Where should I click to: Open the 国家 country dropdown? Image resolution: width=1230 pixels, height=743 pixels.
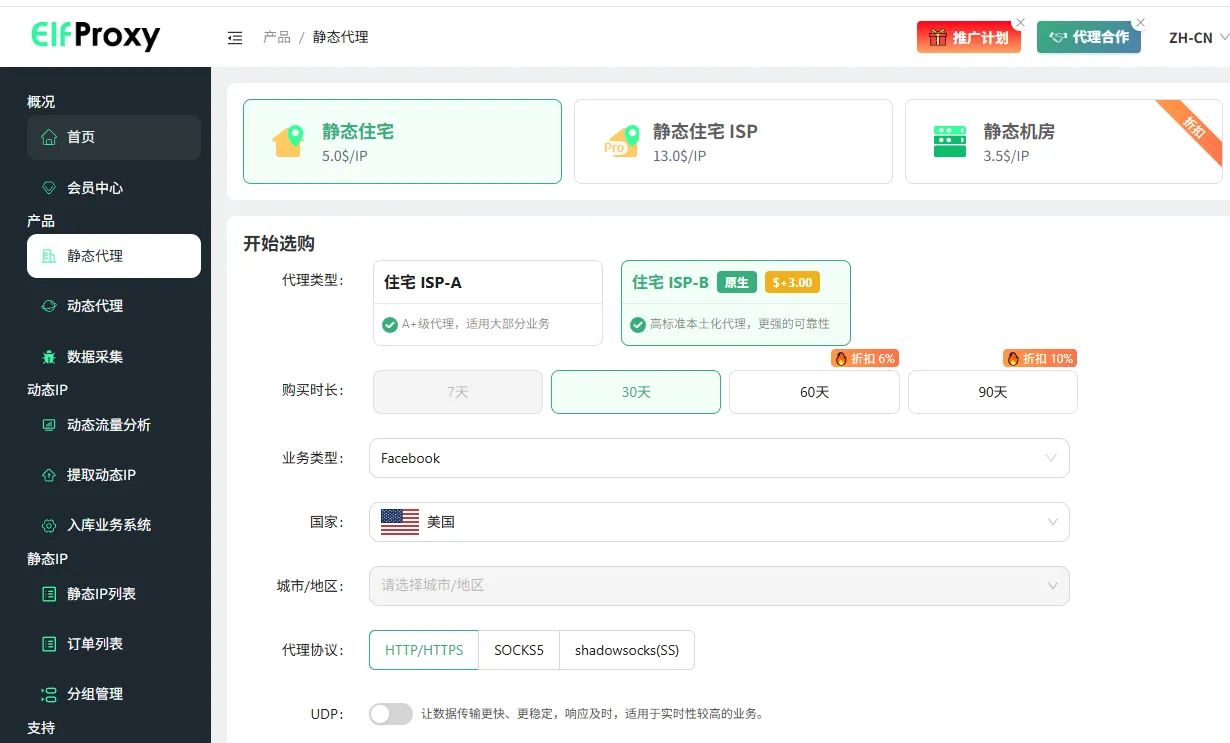[x=718, y=521]
